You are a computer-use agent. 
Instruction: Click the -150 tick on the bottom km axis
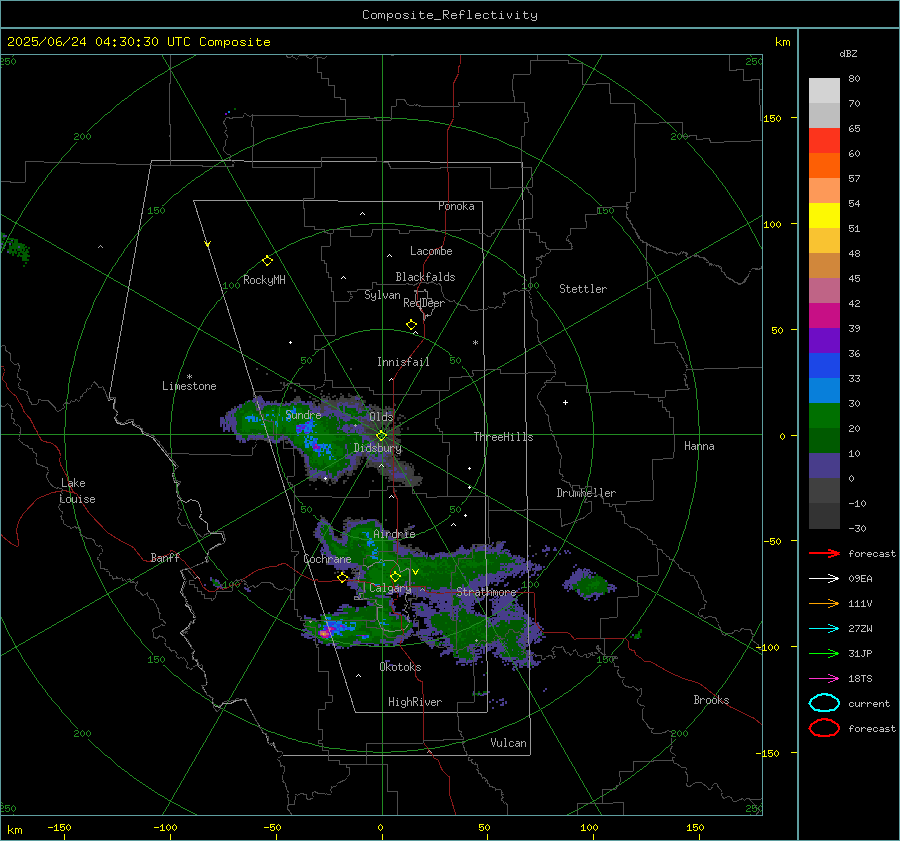tap(59, 827)
